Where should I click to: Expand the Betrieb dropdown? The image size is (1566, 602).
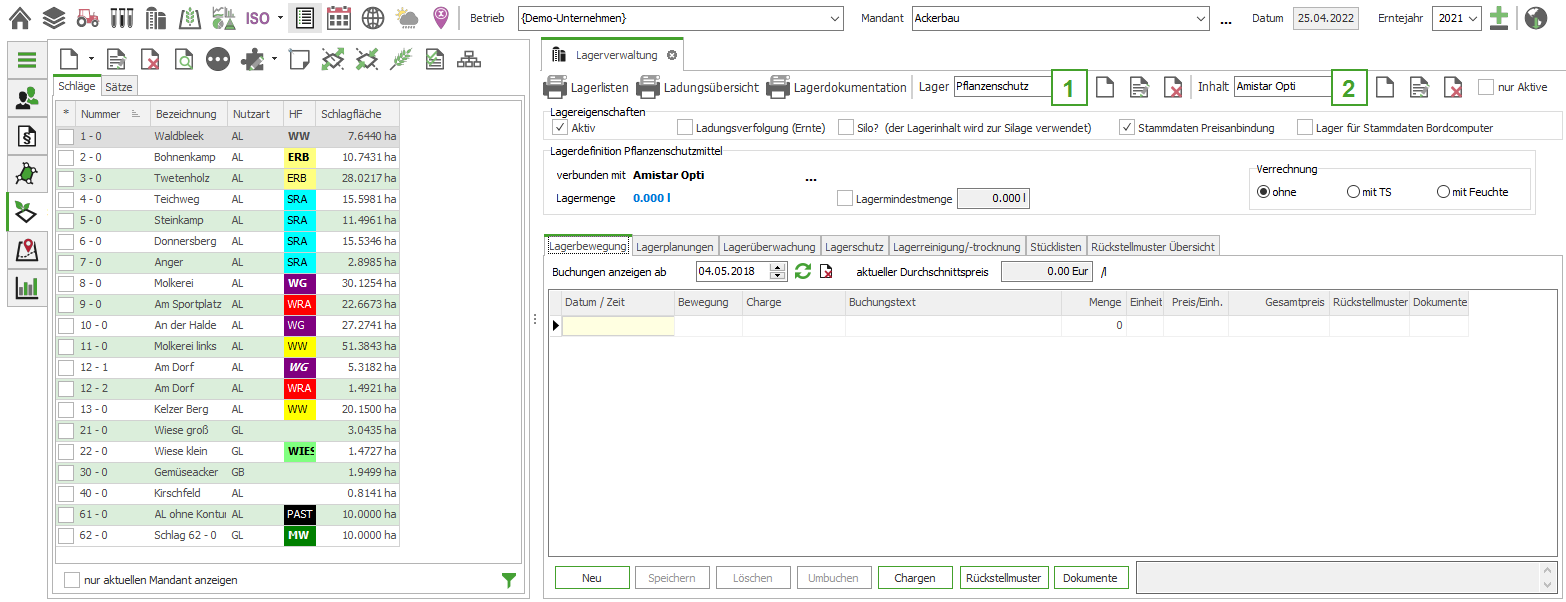(x=835, y=19)
